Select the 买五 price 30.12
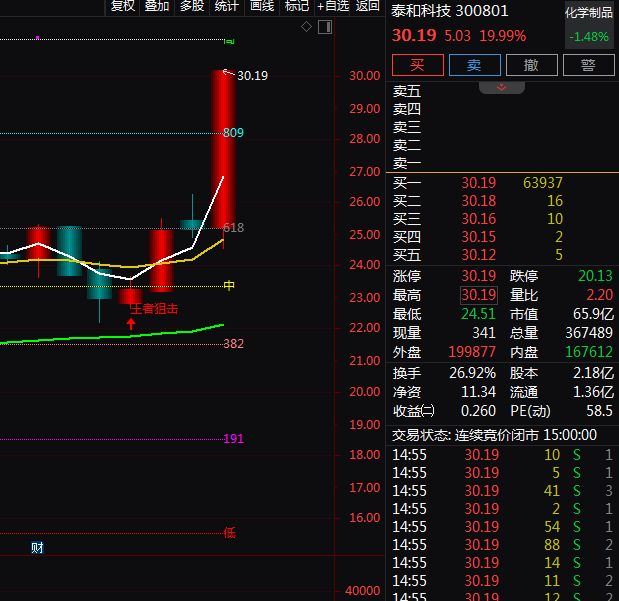Image resolution: width=619 pixels, height=601 pixels. click(478, 255)
